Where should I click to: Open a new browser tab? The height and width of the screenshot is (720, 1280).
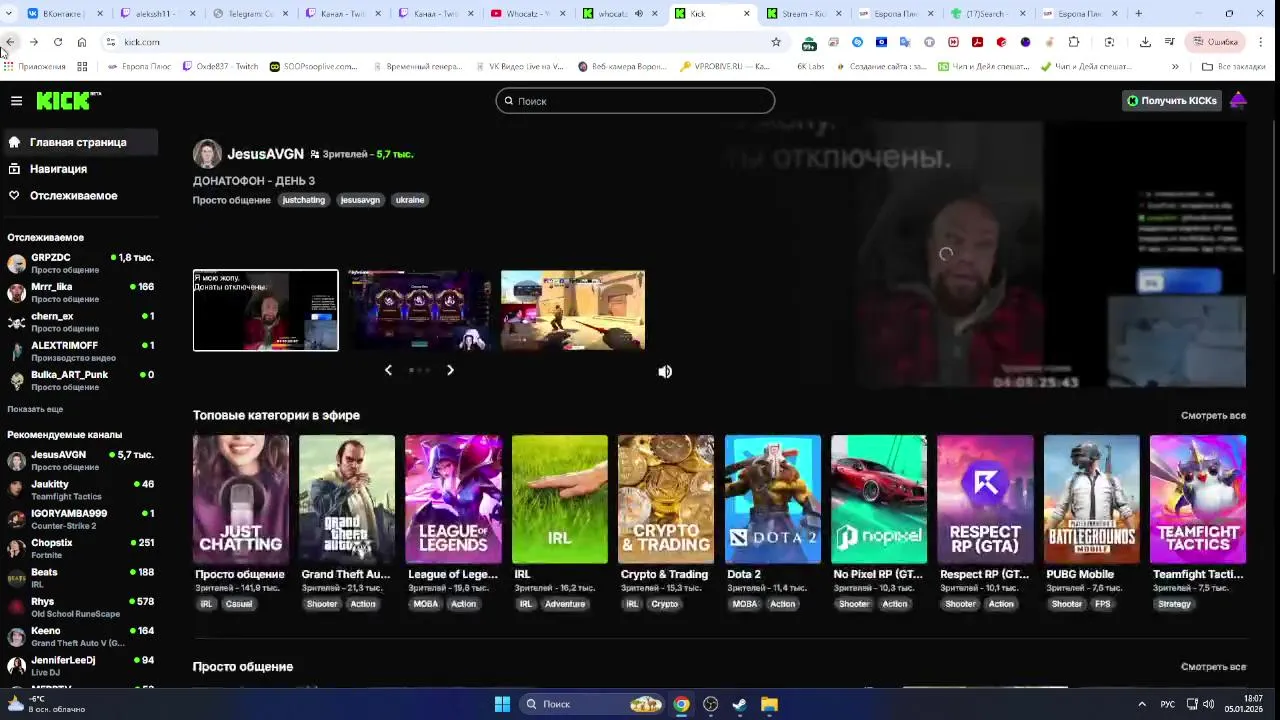coord(1138,13)
